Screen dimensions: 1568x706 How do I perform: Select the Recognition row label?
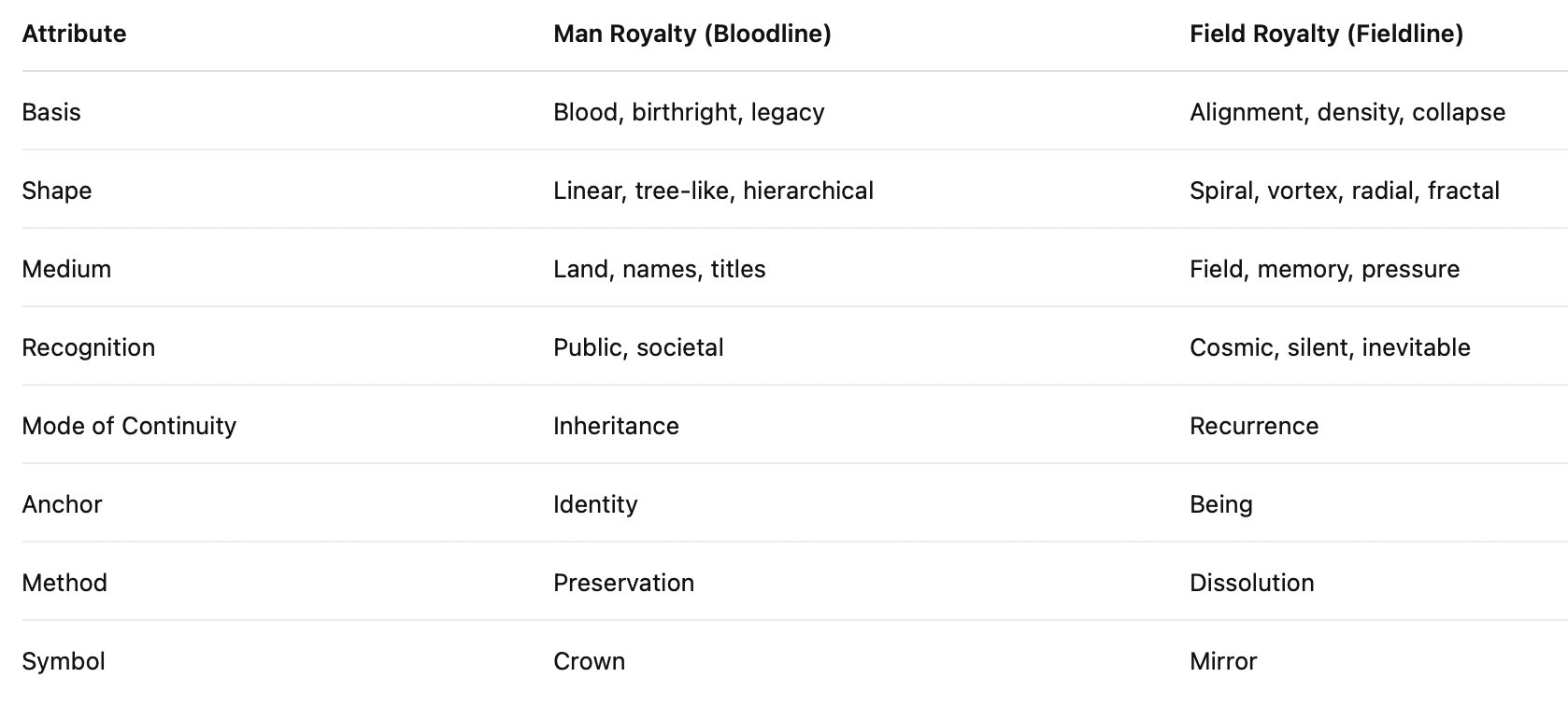coord(89,347)
